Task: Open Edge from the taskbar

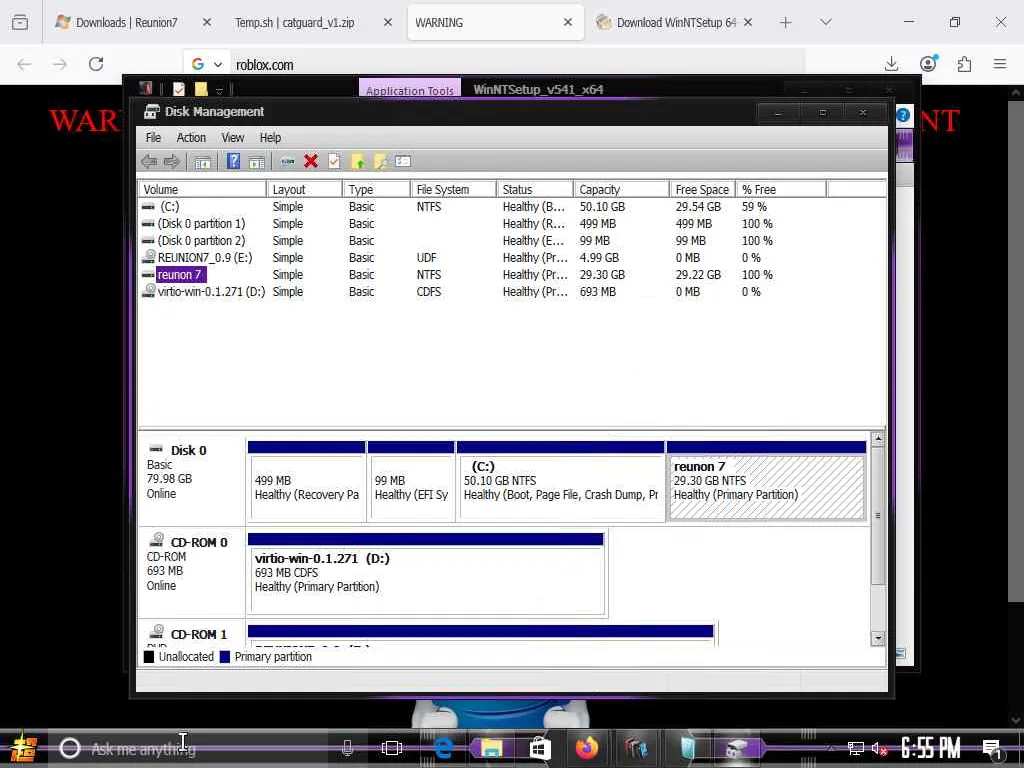Action: 443,748
